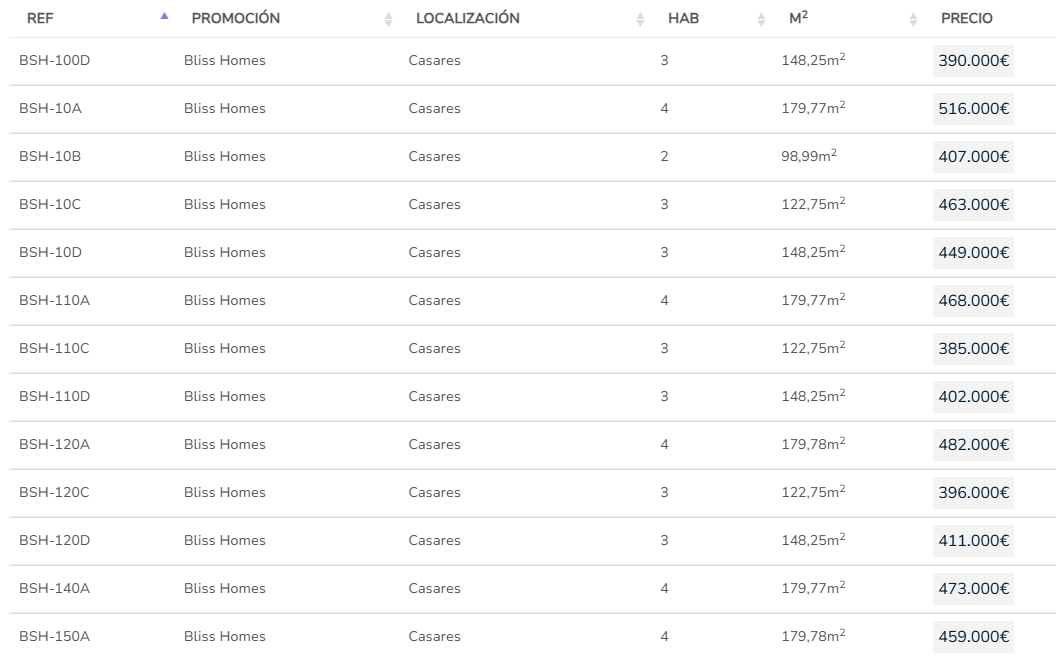Click the LOCALIZACIÓN column header text
The width and height of the screenshot is (1056, 659).
[467, 19]
